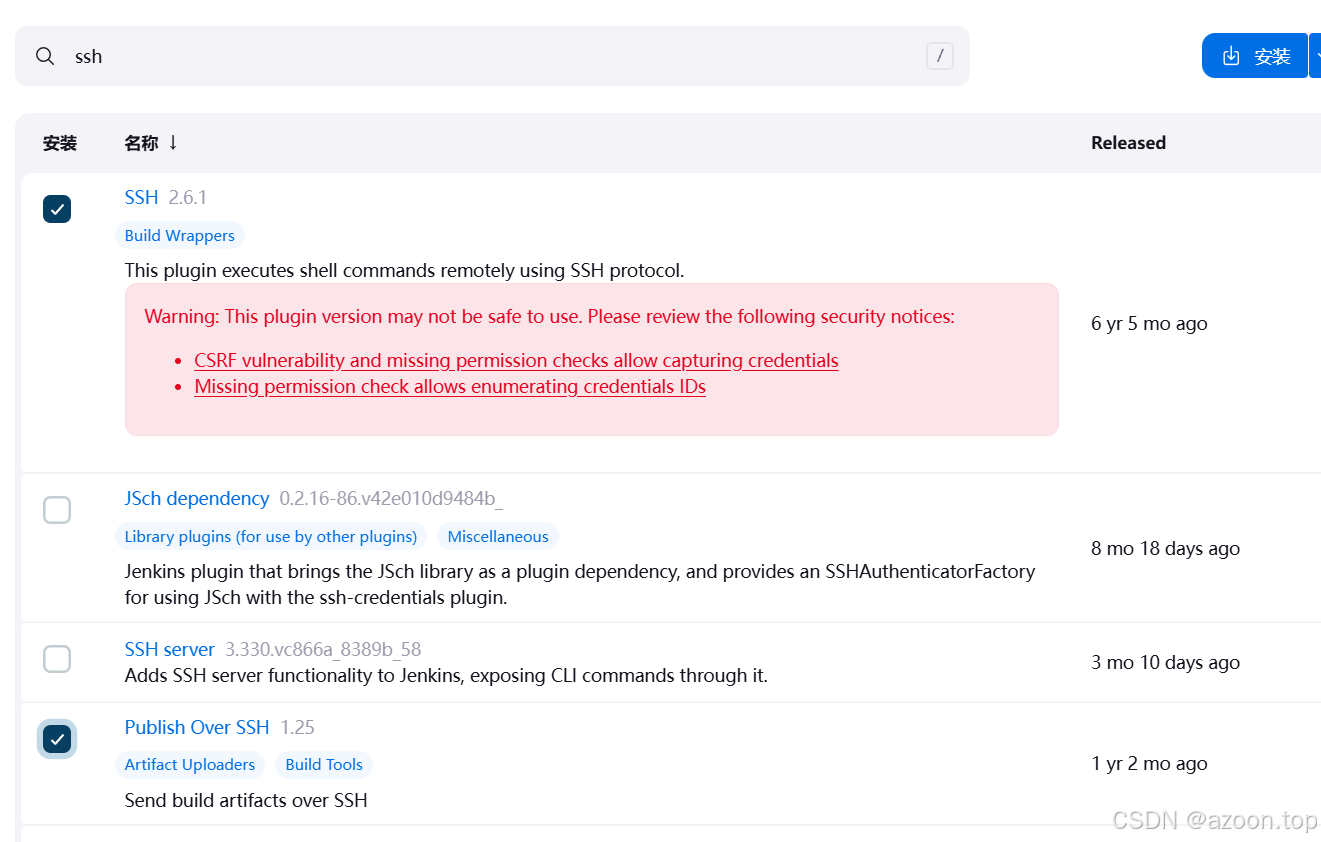Open the CSRF vulnerability security notice
This screenshot has height=842, width=1321.
point(516,361)
